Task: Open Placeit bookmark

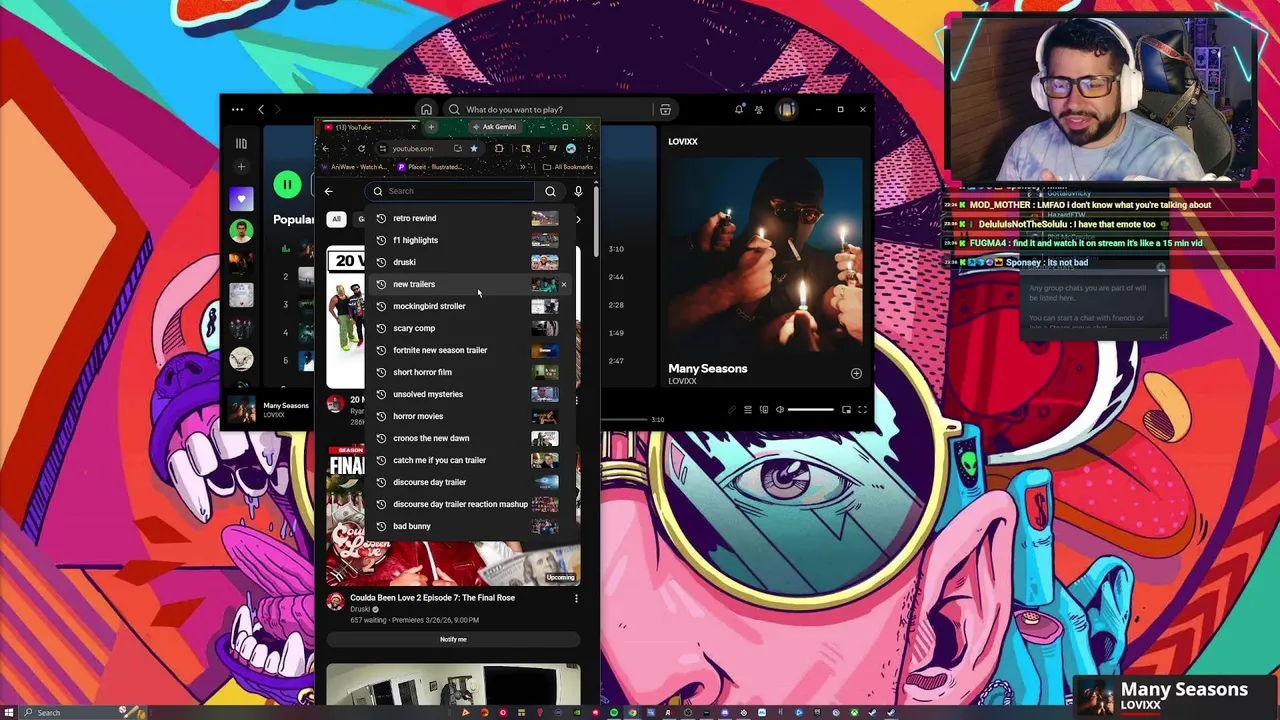Action: pos(431,167)
